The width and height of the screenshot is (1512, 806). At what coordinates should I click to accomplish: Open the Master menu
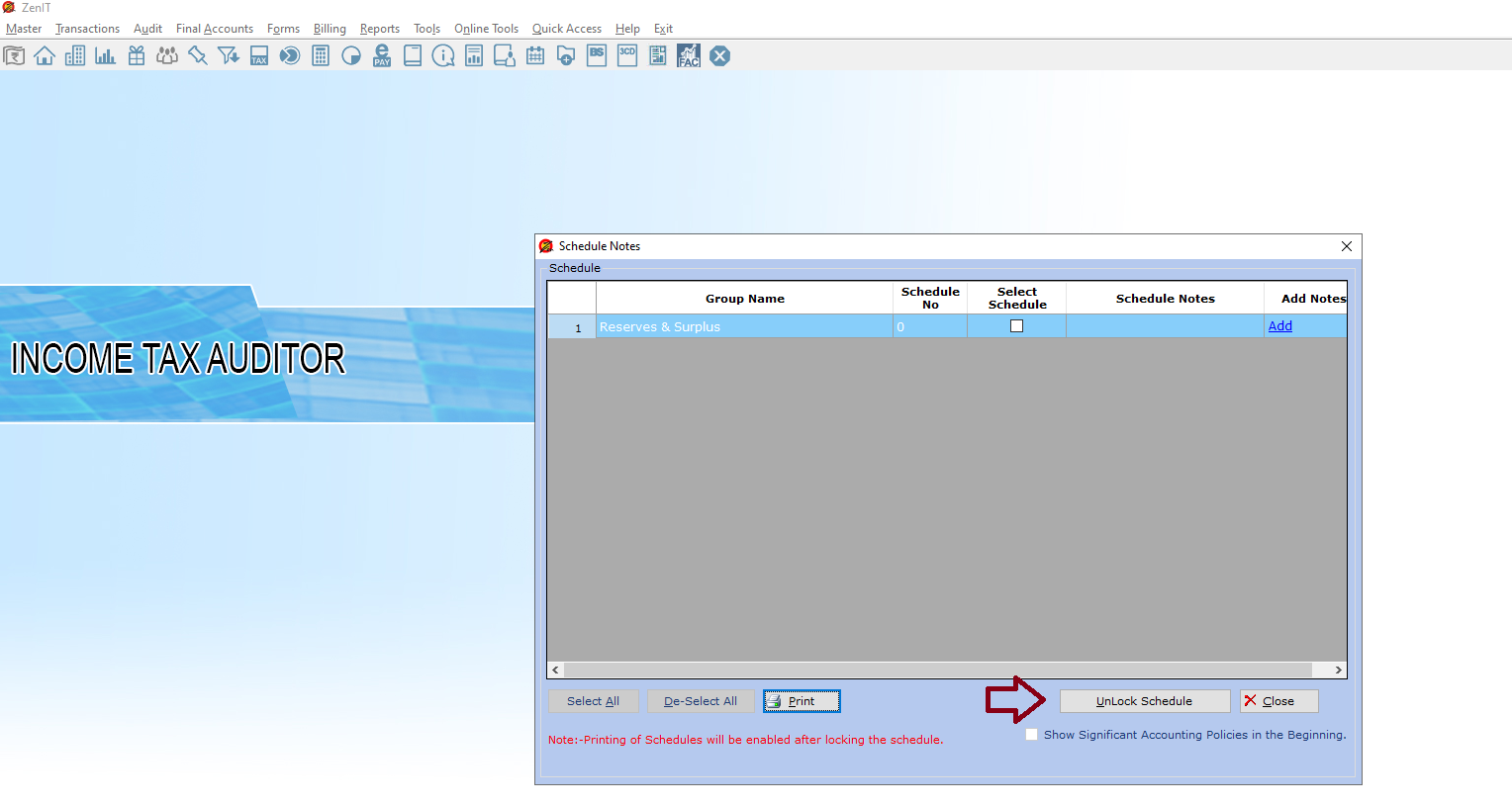pos(24,29)
